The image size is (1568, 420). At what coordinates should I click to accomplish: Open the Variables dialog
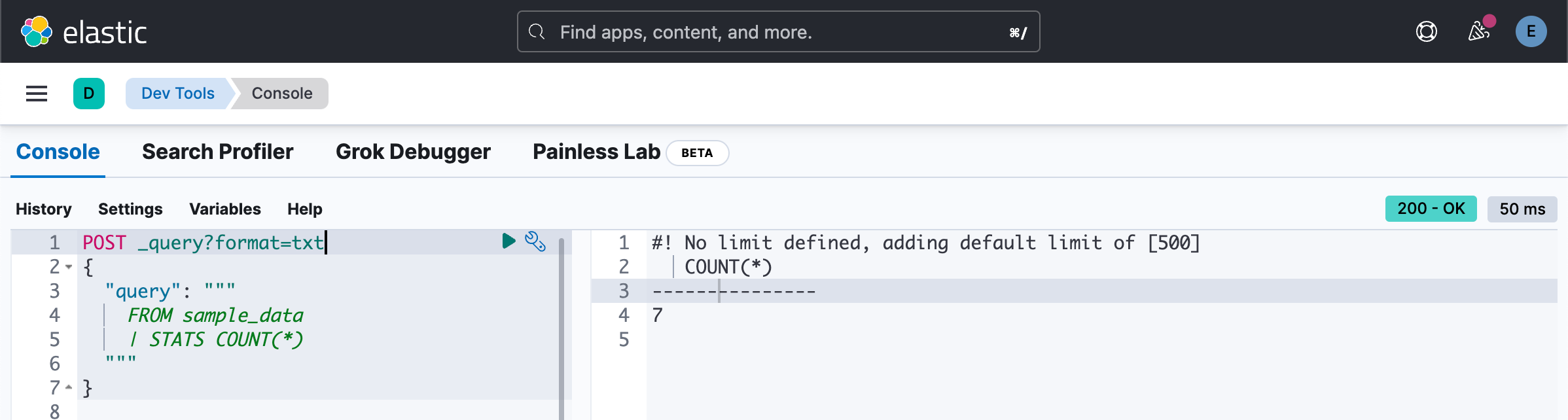point(225,209)
